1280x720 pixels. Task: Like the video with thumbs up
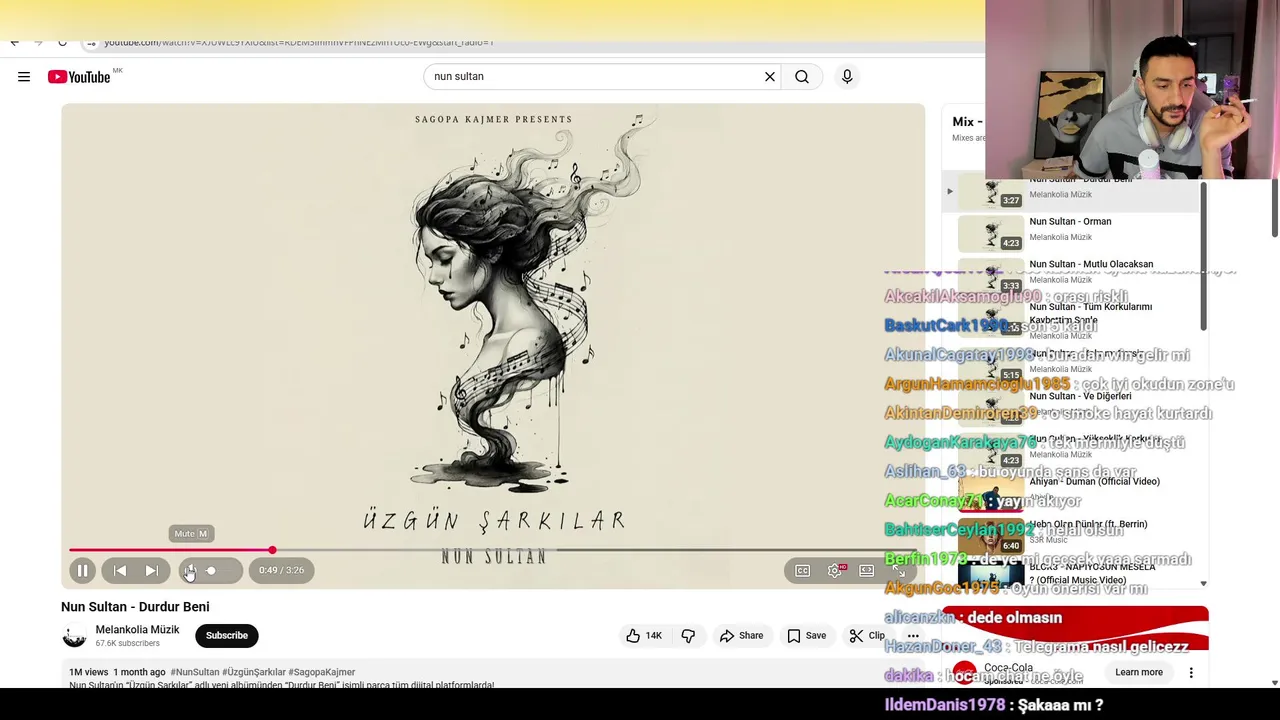click(x=644, y=635)
